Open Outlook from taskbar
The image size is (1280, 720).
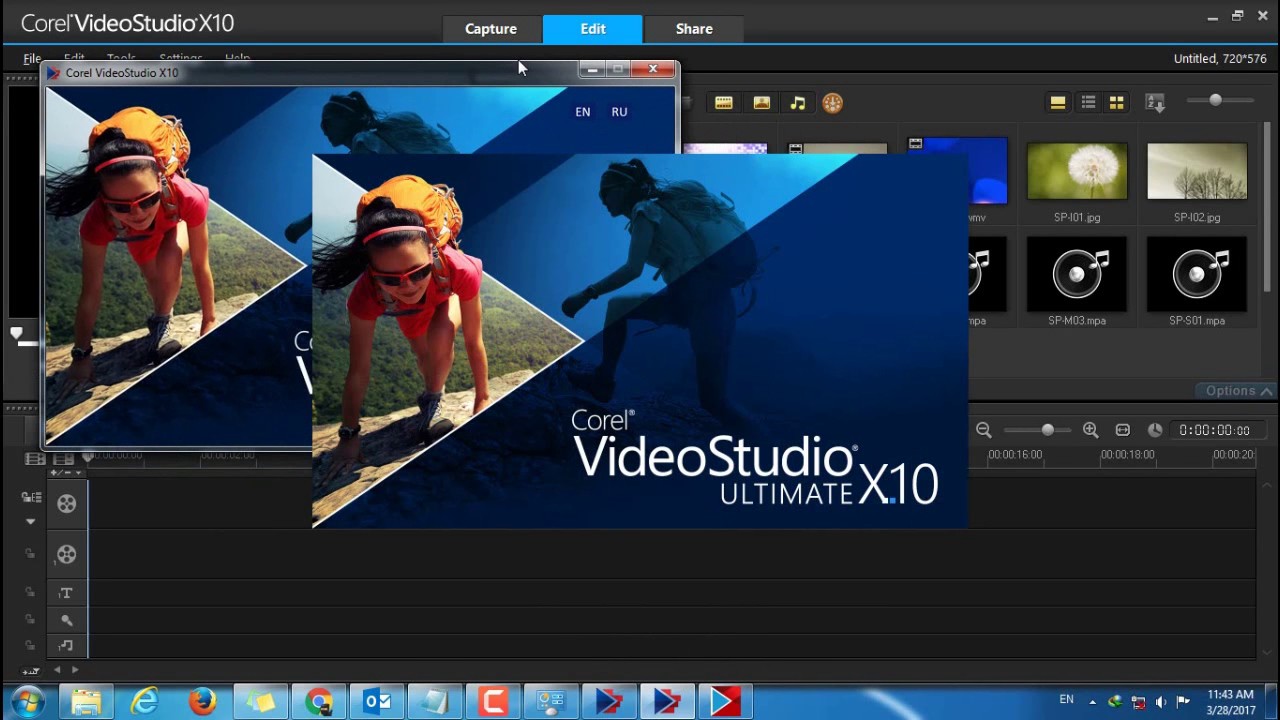click(x=377, y=702)
